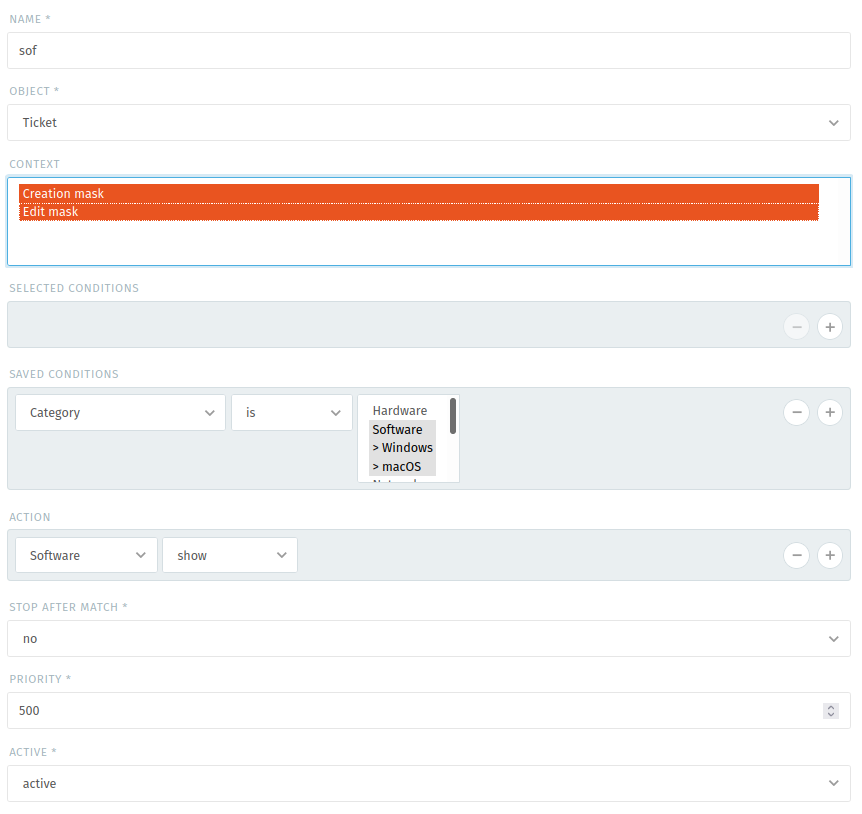Click the category value list scrollbar
This screenshot has width=862, height=814.
click(x=453, y=417)
